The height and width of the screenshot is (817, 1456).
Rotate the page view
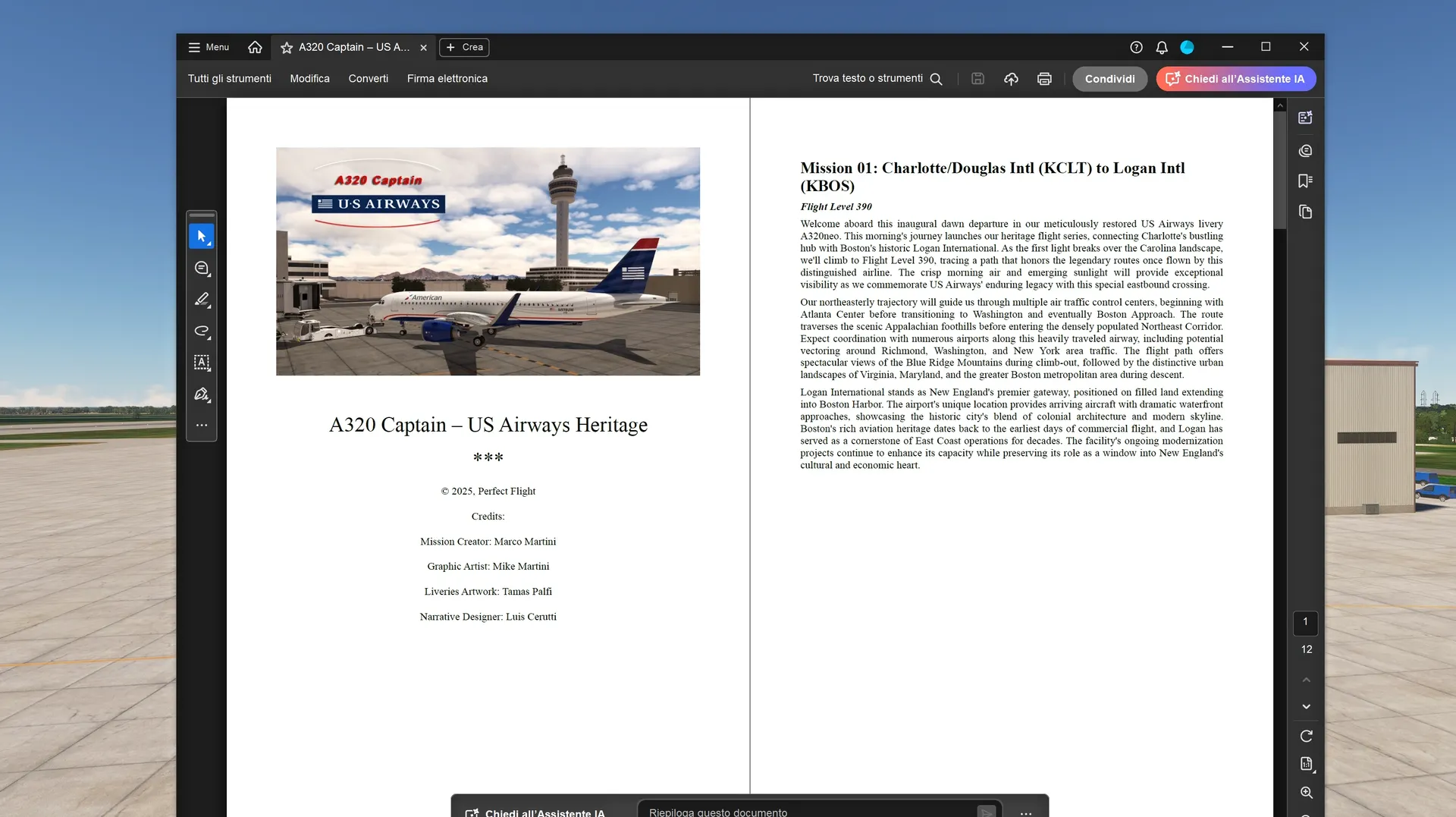[1306, 736]
